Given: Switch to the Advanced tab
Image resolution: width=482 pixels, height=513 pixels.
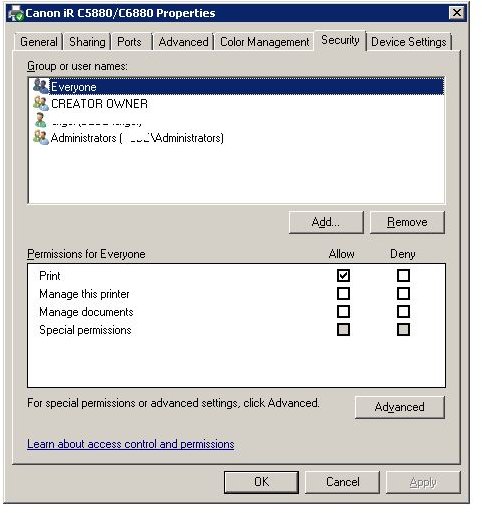Looking at the screenshot, I should [x=183, y=42].
